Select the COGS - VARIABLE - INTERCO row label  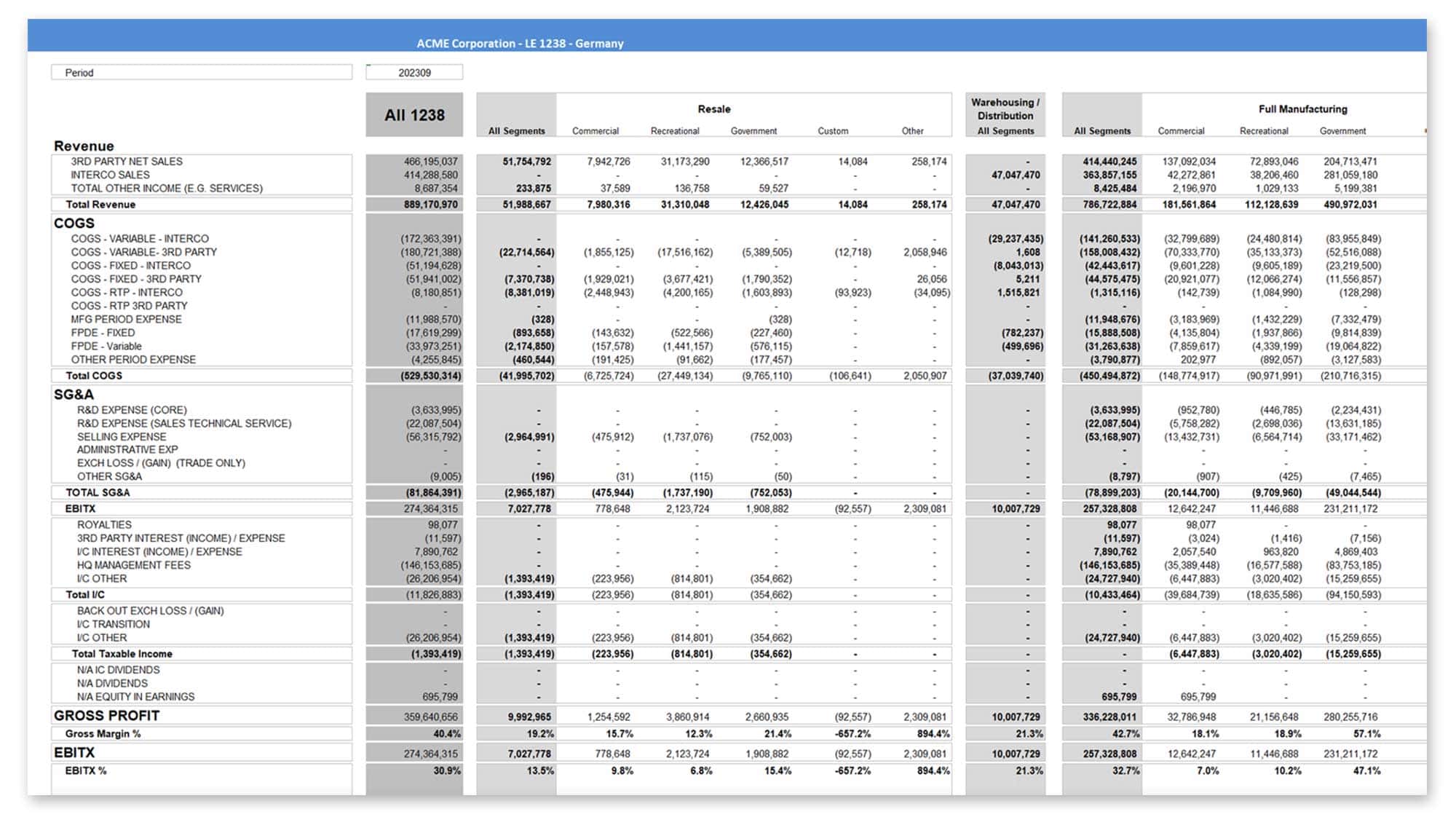pyautogui.click(x=140, y=239)
